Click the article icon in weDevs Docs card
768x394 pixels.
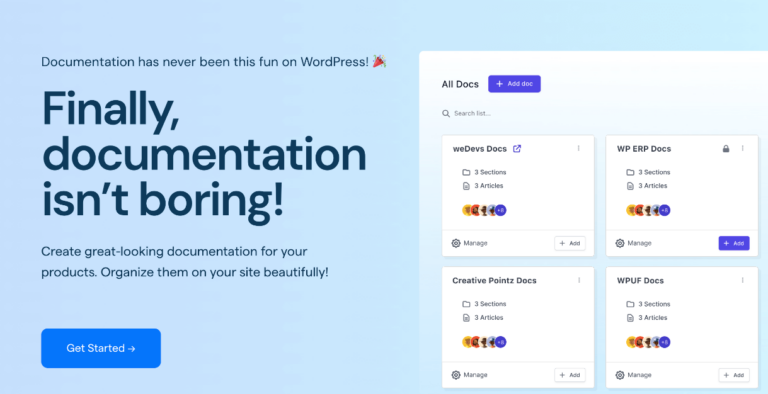pyautogui.click(x=466, y=186)
